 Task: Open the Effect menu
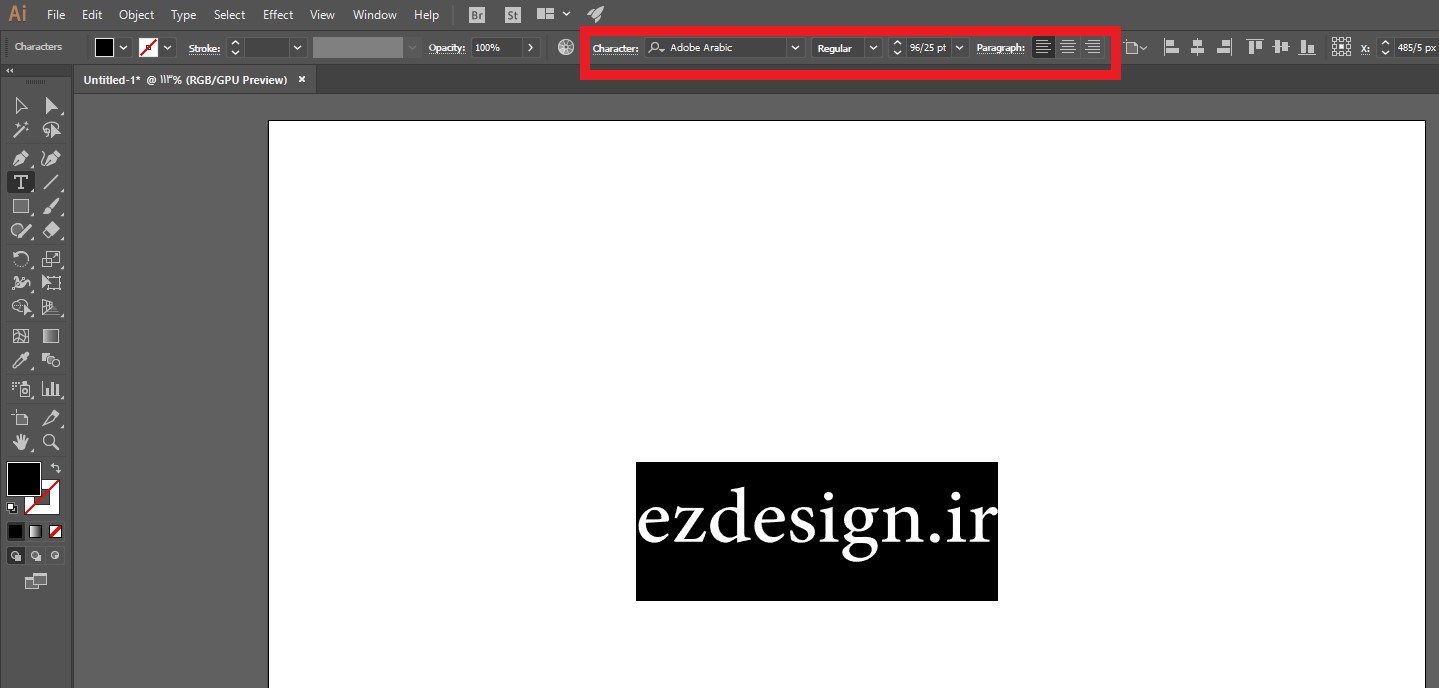pos(278,15)
